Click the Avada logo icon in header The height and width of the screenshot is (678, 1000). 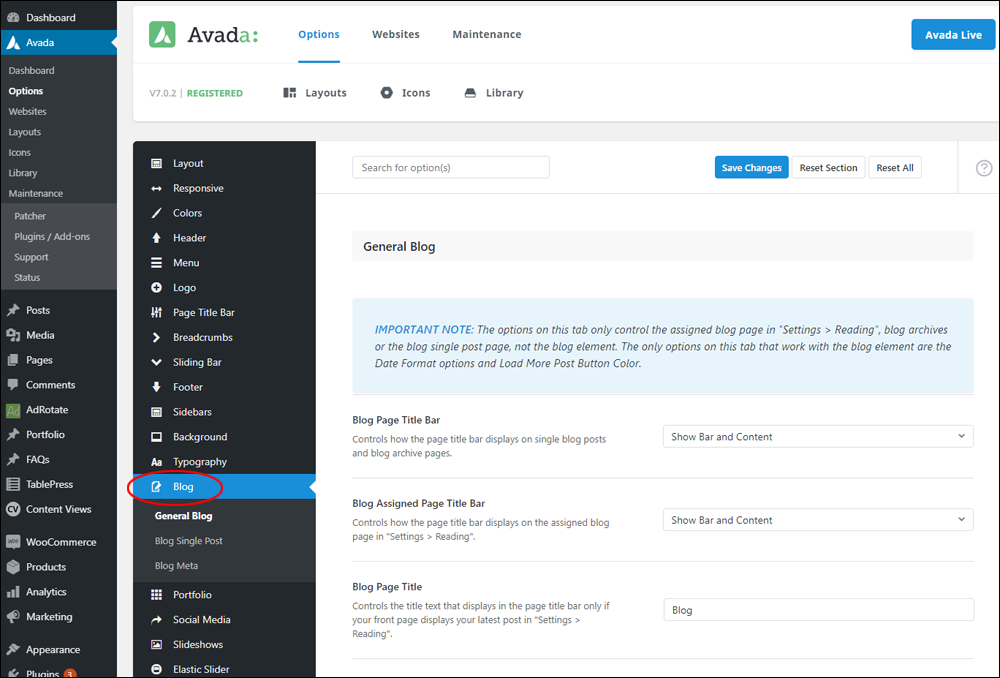(x=162, y=34)
